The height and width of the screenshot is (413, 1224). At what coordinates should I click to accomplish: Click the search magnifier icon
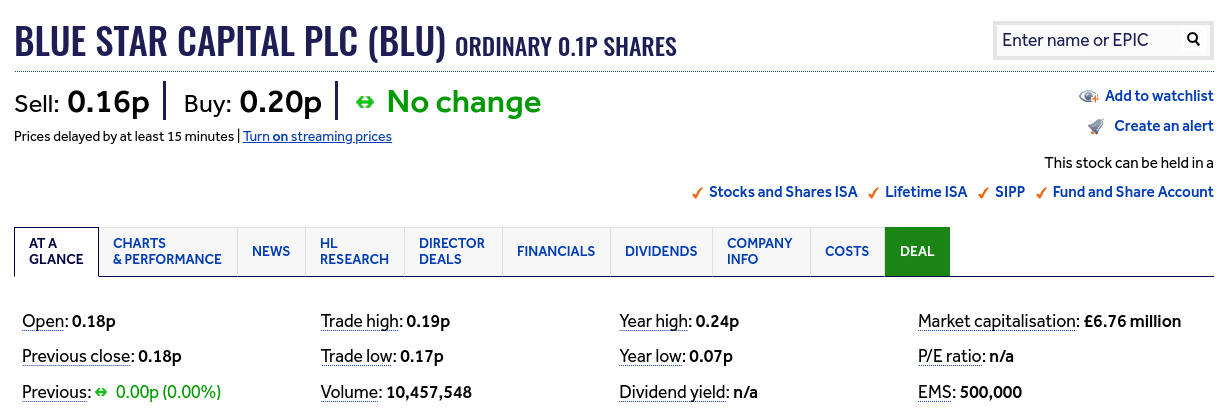click(1193, 40)
